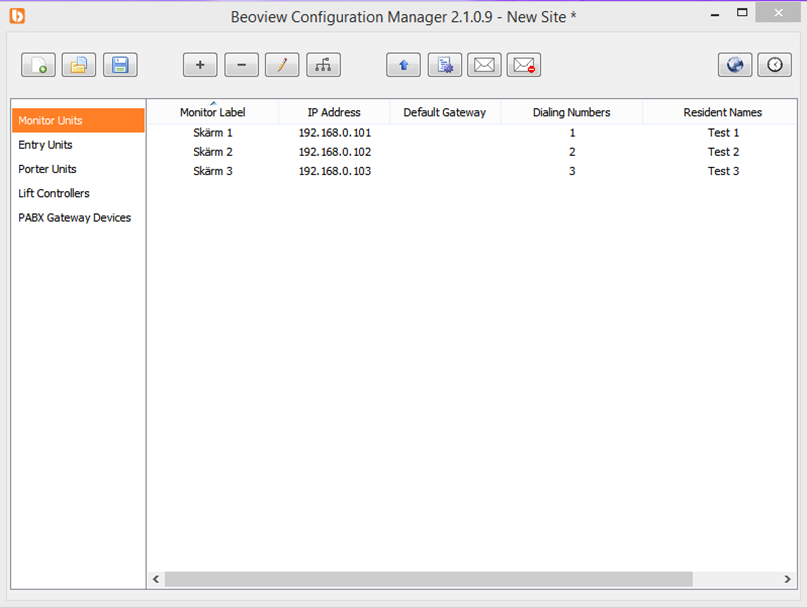
Task: Open the globe language icon
Action: [735, 65]
